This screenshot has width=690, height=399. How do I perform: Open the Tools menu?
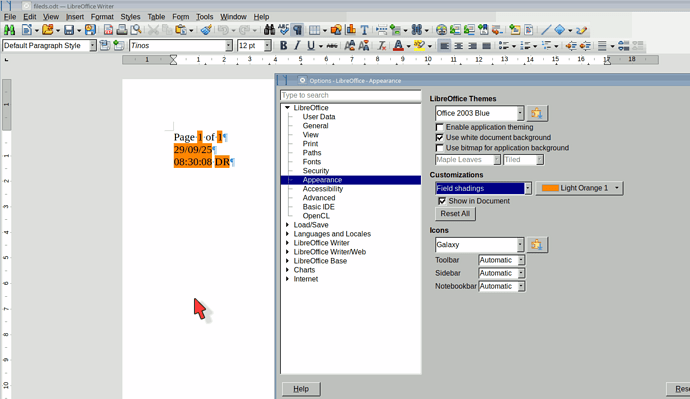(204, 17)
